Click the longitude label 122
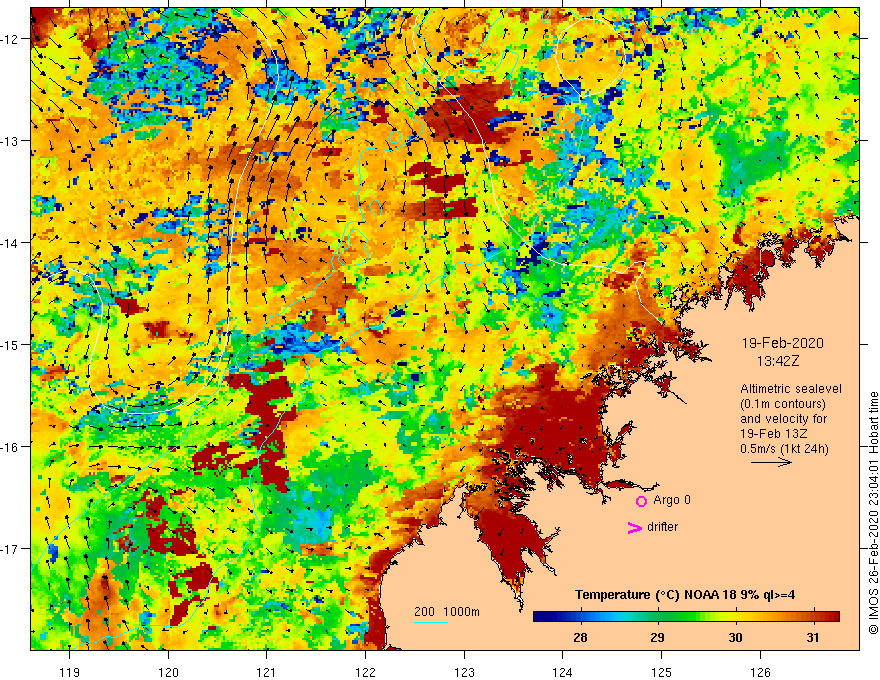The width and height of the screenshot is (880, 680). [365, 672]
